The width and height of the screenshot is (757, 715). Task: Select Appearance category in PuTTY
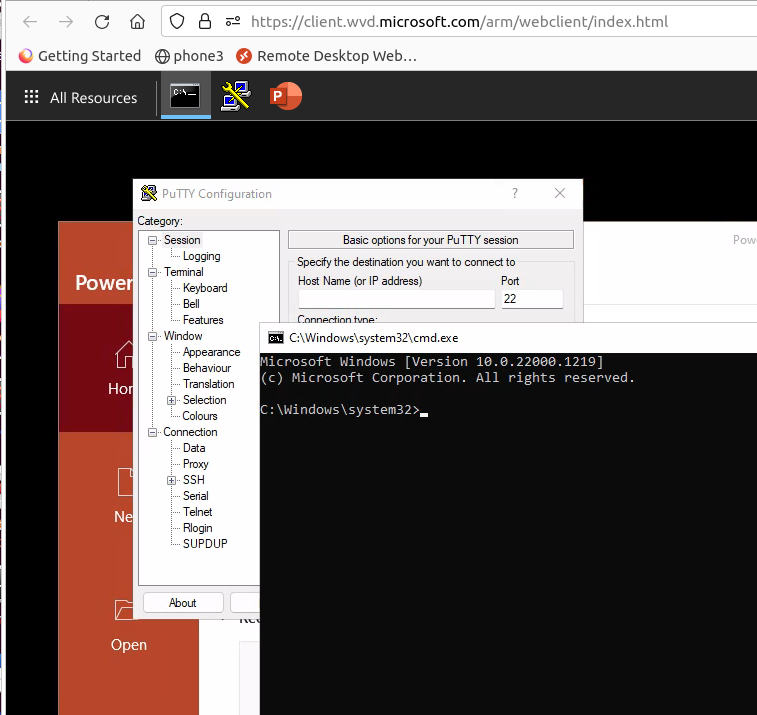(x=211, y=352)
